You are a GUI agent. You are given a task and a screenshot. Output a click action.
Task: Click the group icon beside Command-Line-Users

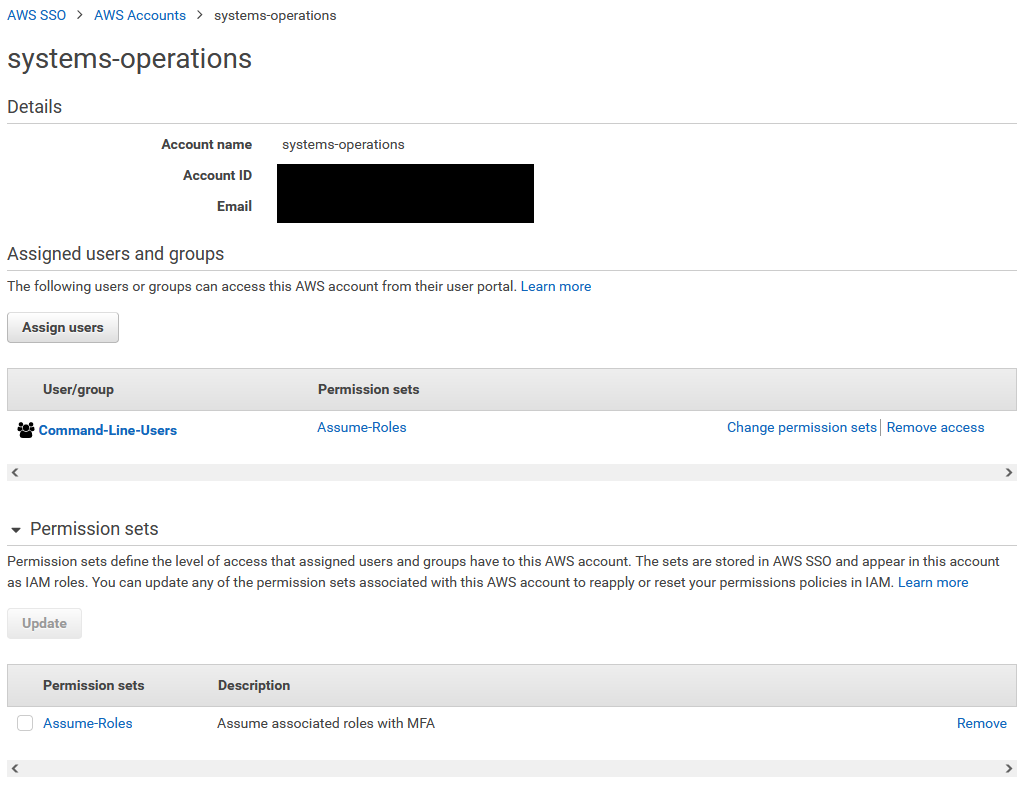[x=25, y=430]
